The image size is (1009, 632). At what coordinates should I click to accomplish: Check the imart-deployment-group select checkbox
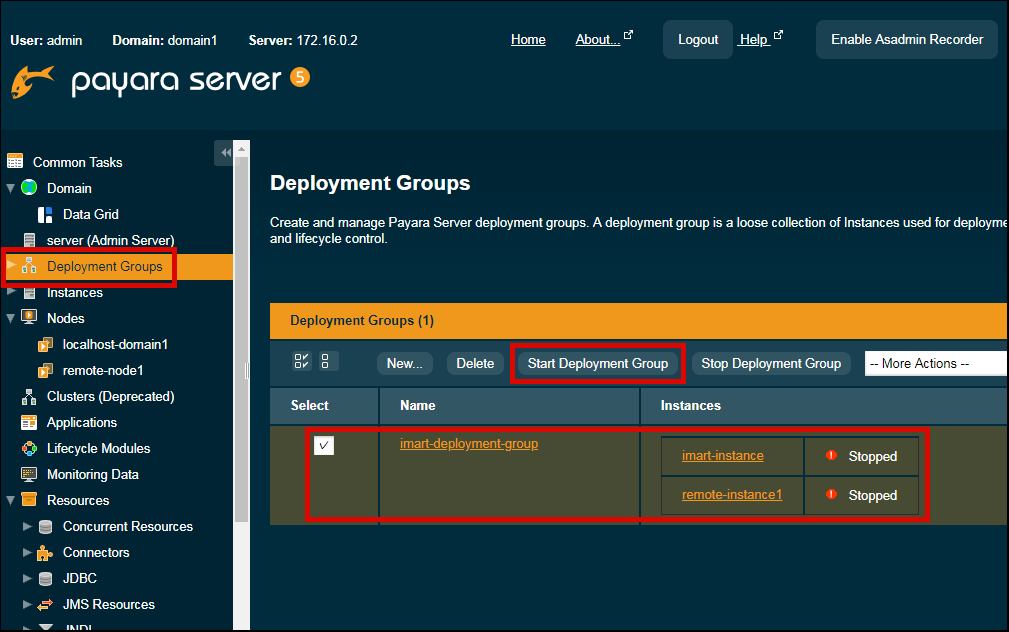coord(323,444)
